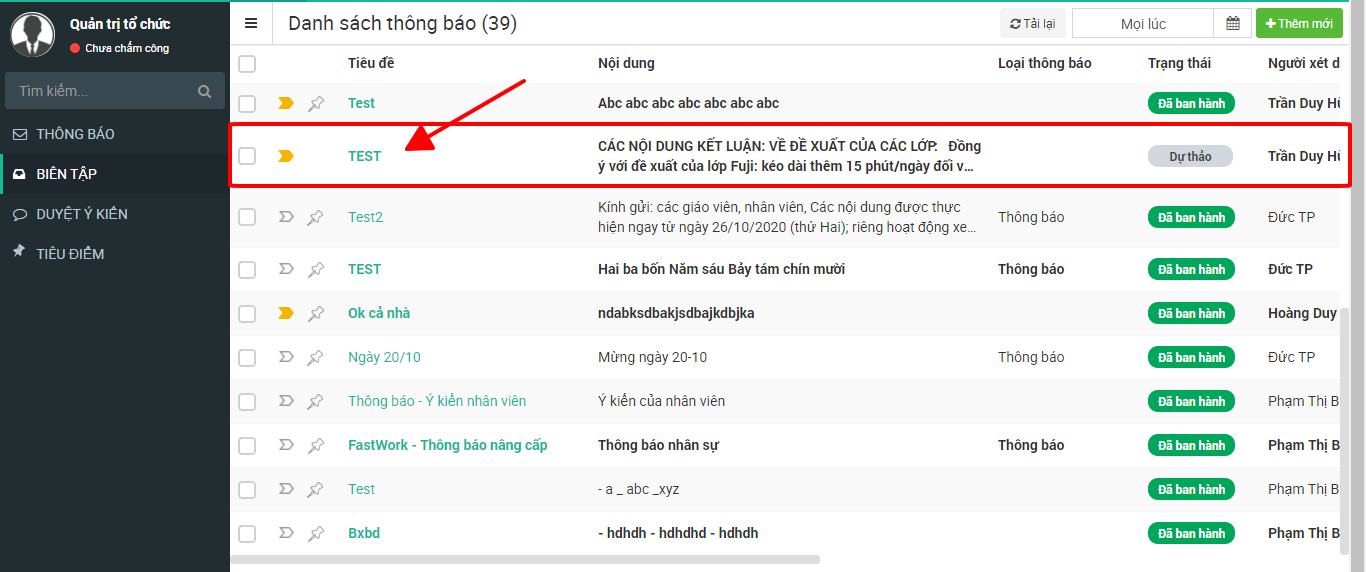Pin the Test2 notification
This screenshot has height=572, width=1366.
pos(316,217)
